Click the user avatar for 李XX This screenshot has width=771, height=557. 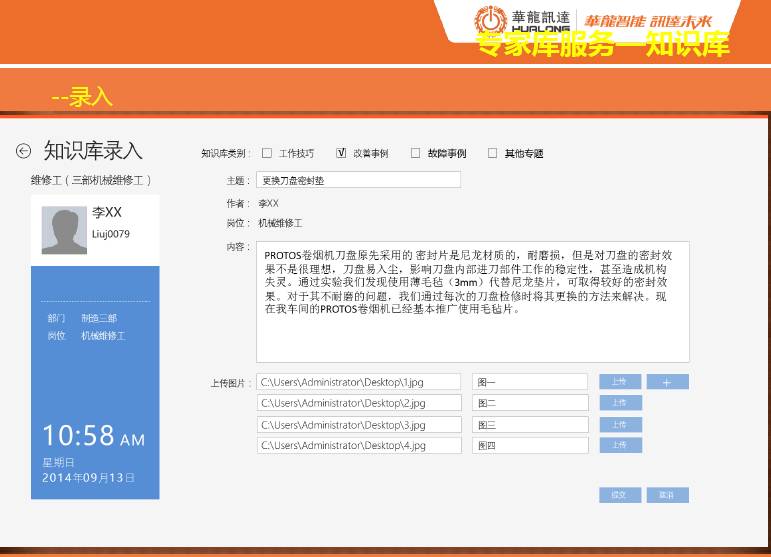64,230
